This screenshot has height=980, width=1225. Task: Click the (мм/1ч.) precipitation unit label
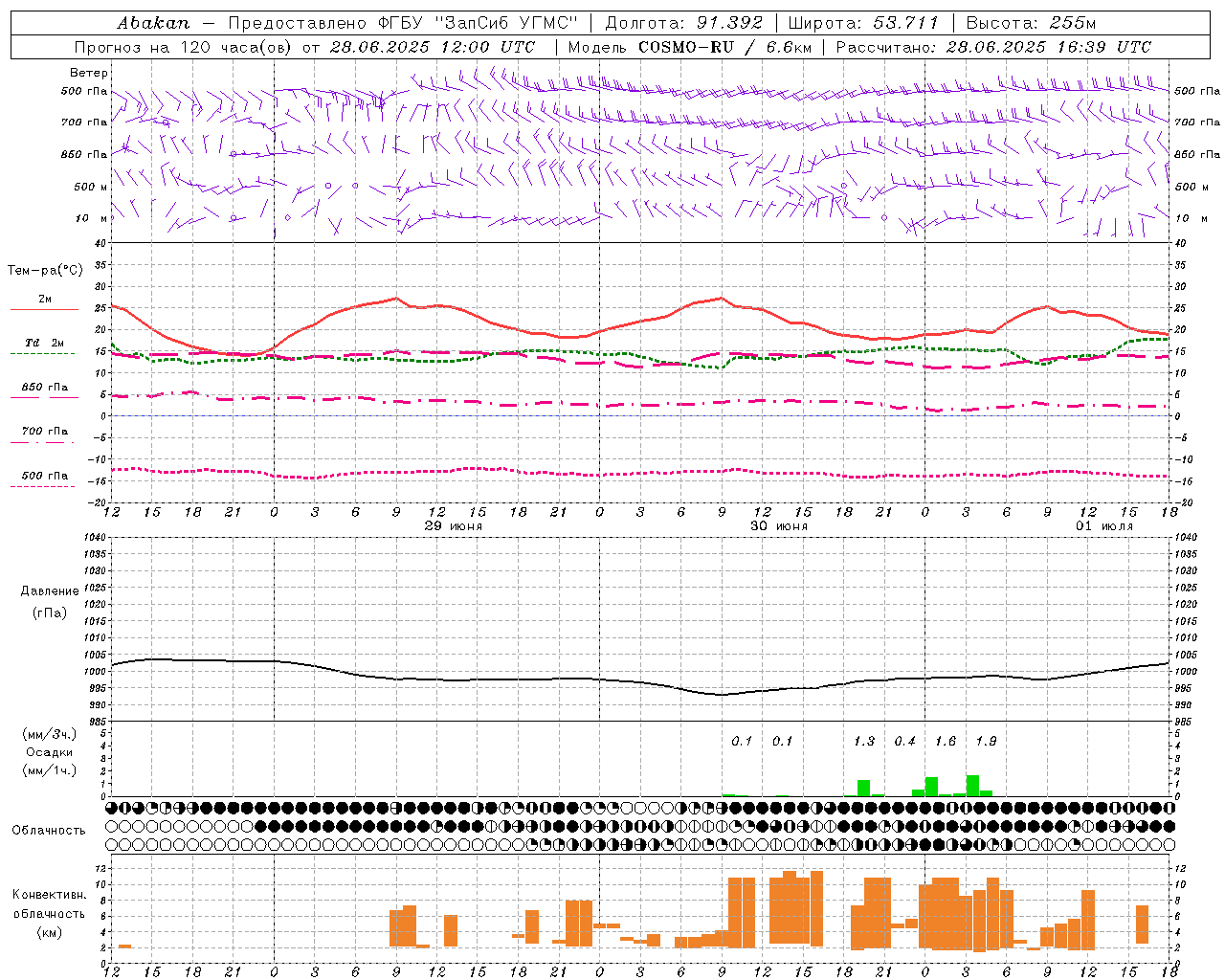point(50,770)
